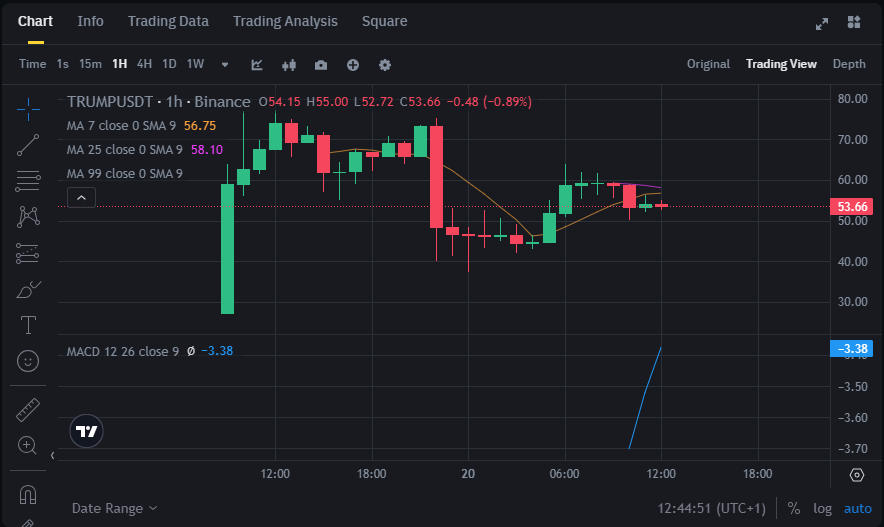Screen dimensions: 884x527
Task: Open the Date Range dropdown
Action: 114,508
